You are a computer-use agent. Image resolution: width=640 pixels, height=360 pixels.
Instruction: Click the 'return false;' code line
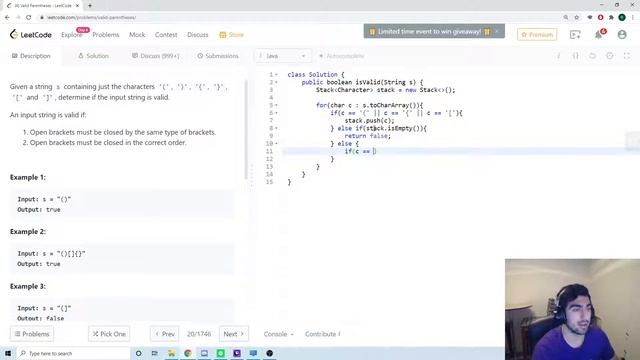pos(368,136)
